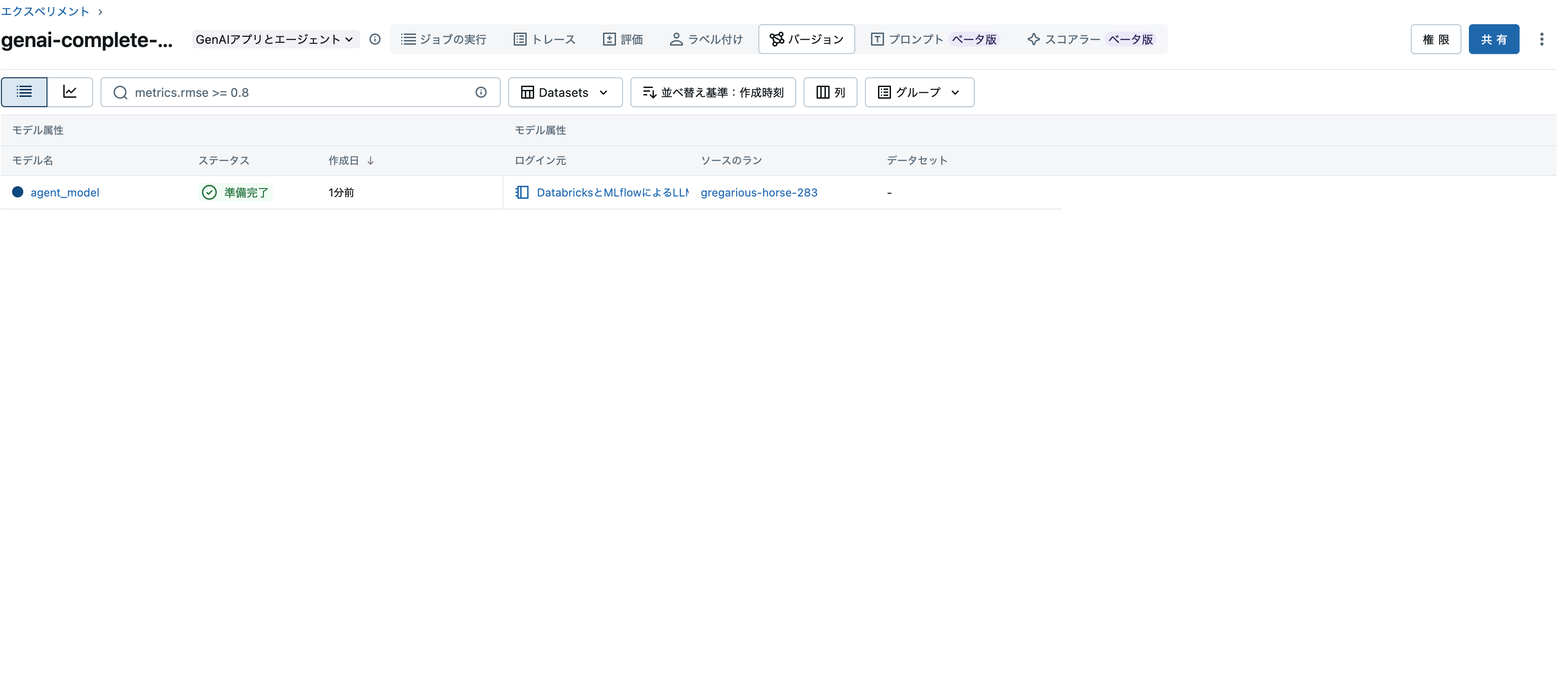Image resolution: width=1568 pixels, height=677 pixels.
Task: Switch to the list view toggle
Action: pos(24,92)
